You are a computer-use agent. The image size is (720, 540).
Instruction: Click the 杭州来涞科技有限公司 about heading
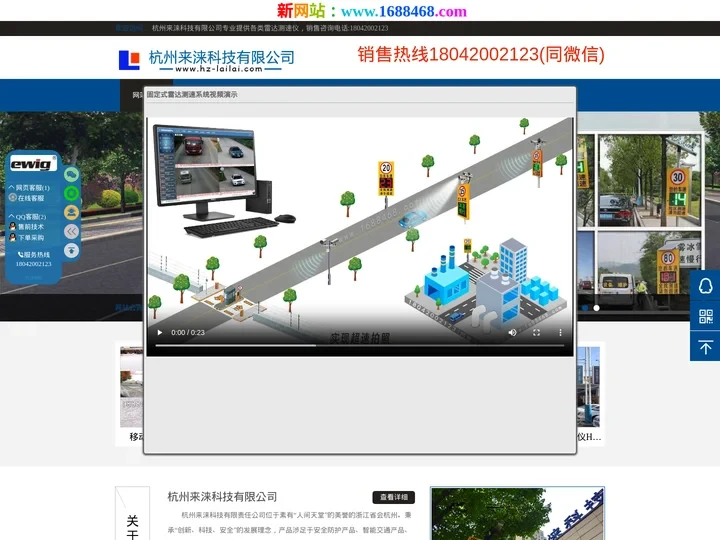tap(222, 497)
